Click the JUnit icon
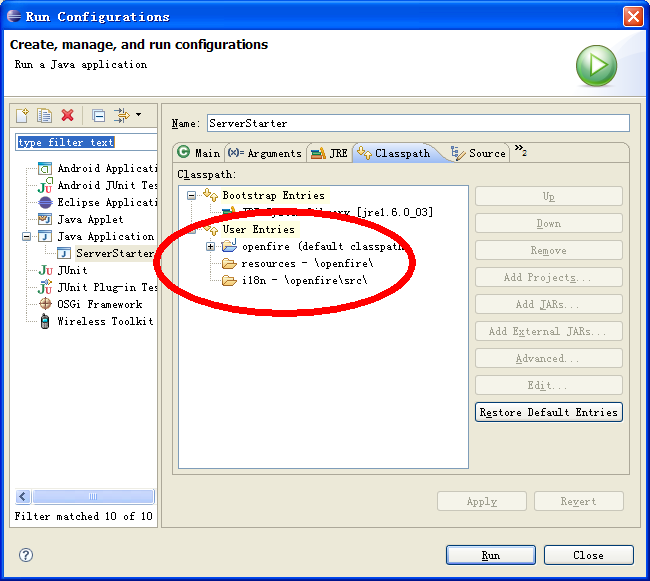 (x=45, y=270)
